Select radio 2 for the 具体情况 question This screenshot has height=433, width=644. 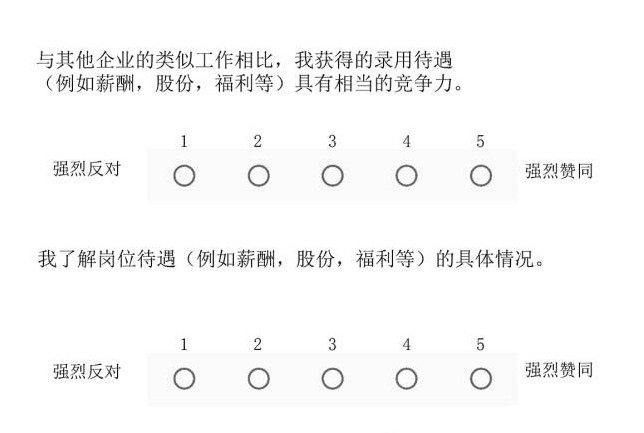pyautogui.click(x=258, y=379)
